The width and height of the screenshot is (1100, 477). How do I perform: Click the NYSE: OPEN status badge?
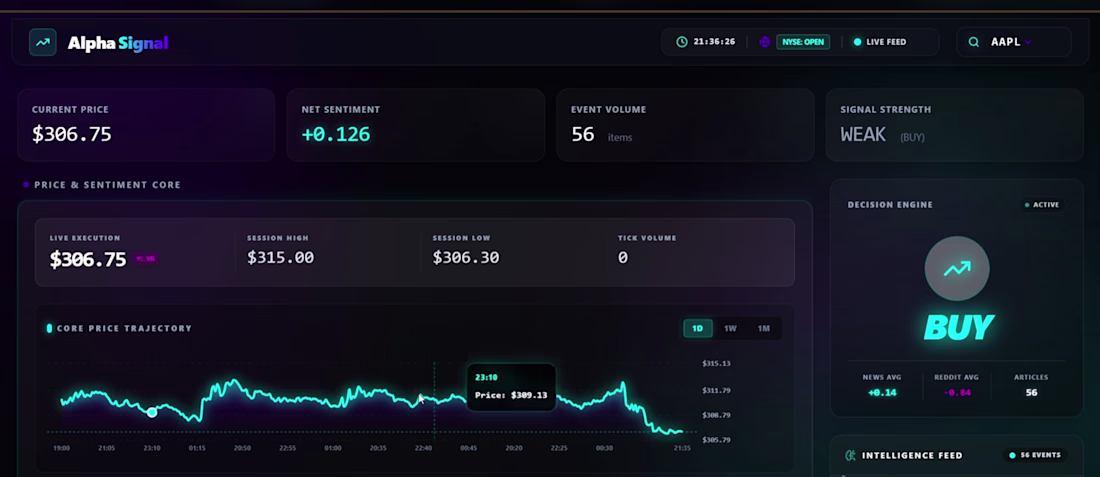pyautogui.click(x=803, y=42)
